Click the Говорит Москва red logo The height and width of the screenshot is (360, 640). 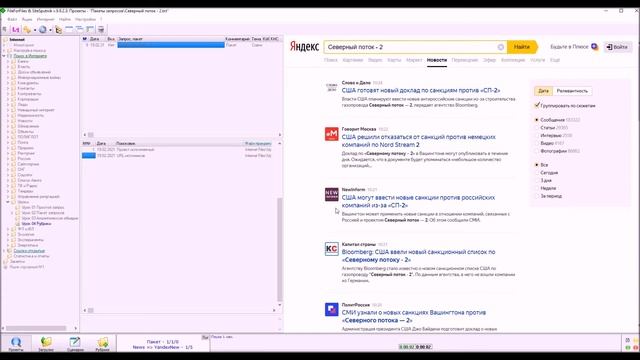point(331,133)
